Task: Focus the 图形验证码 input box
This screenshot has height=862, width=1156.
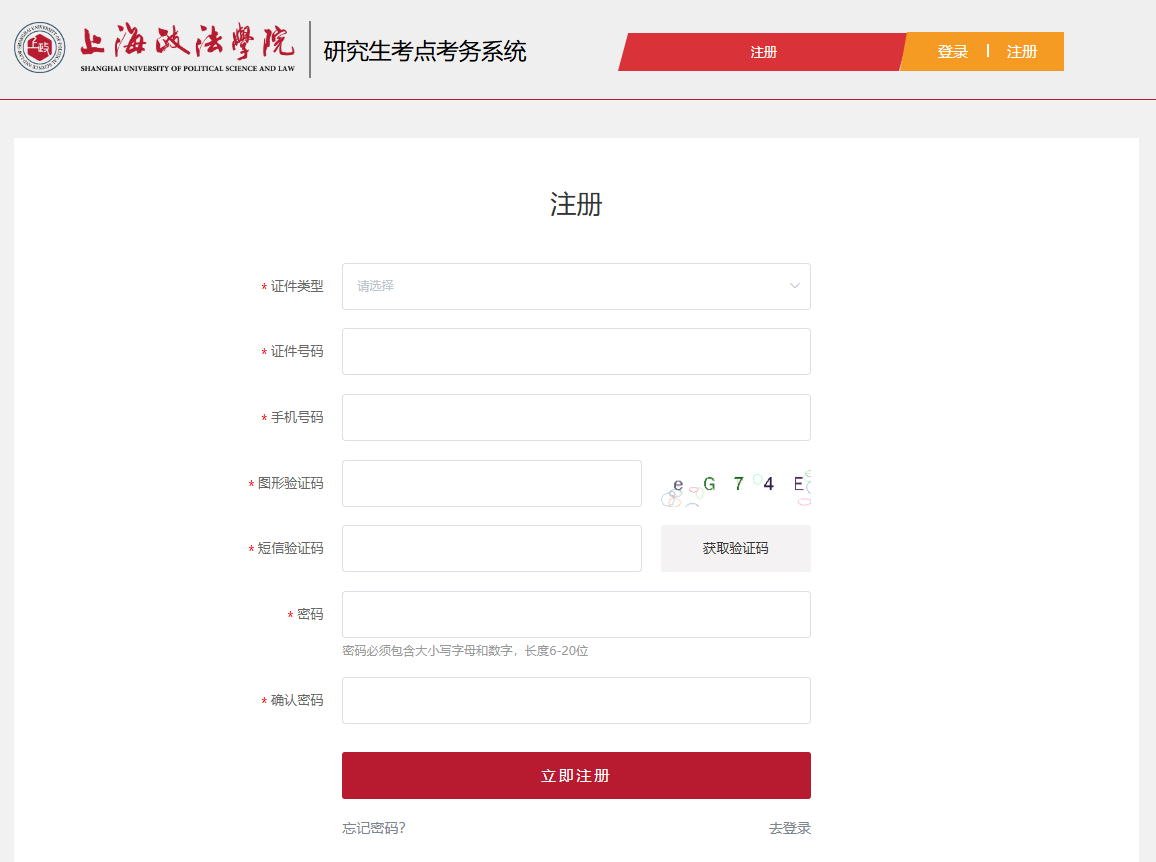Action: (491, 484)
